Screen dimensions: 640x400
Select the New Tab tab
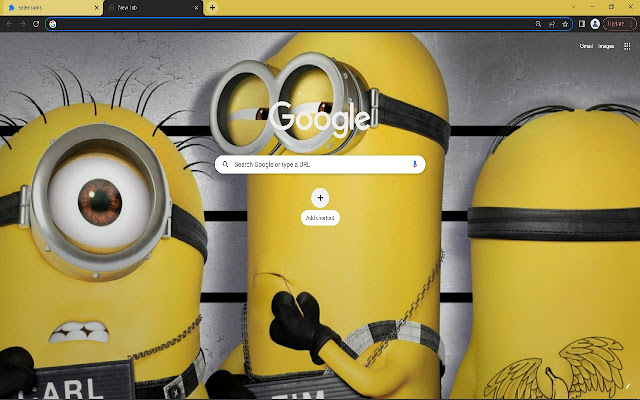153,8
